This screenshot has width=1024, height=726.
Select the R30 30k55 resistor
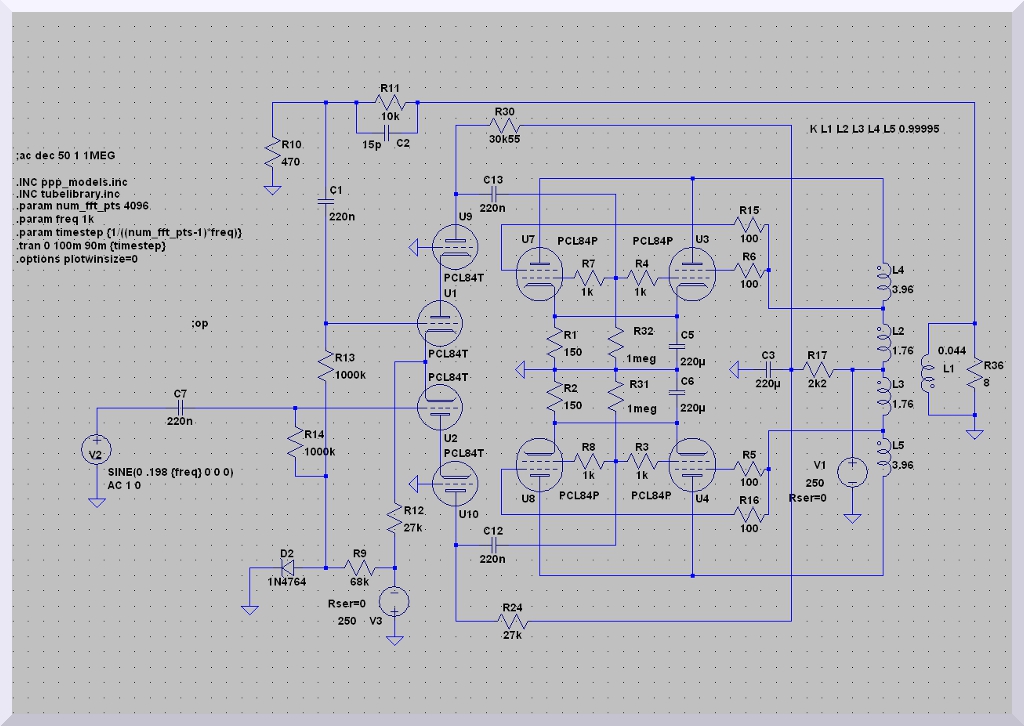[504, 125]
